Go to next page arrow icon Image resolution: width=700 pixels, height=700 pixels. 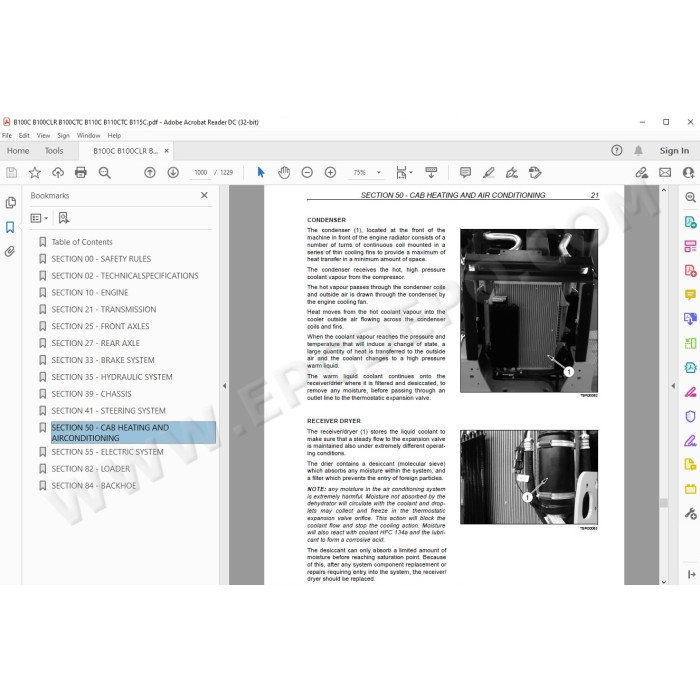point(173,172)
